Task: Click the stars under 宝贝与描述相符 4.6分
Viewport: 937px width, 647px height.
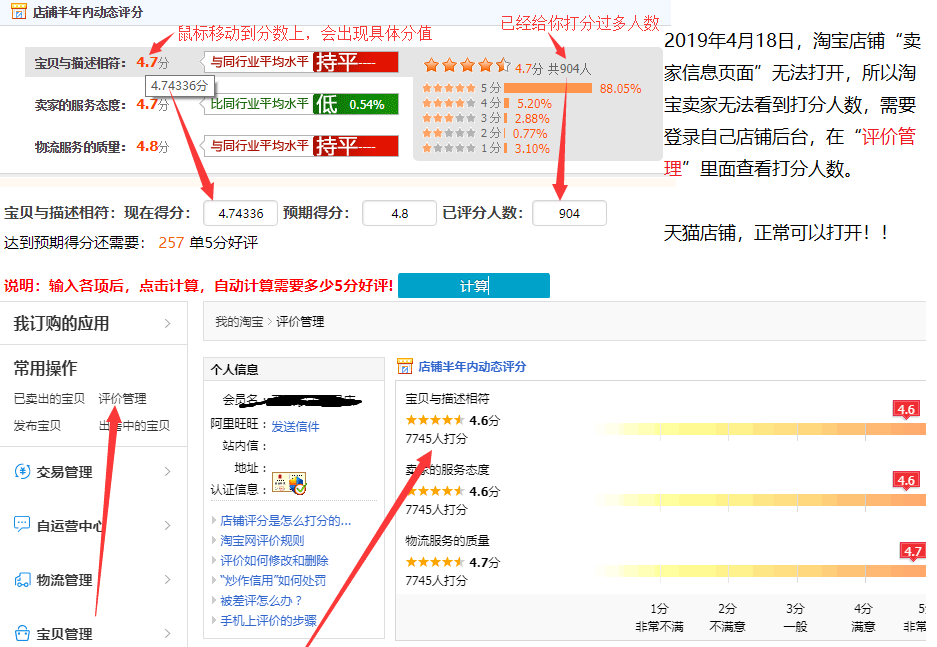Action: [x=434, y=420]
